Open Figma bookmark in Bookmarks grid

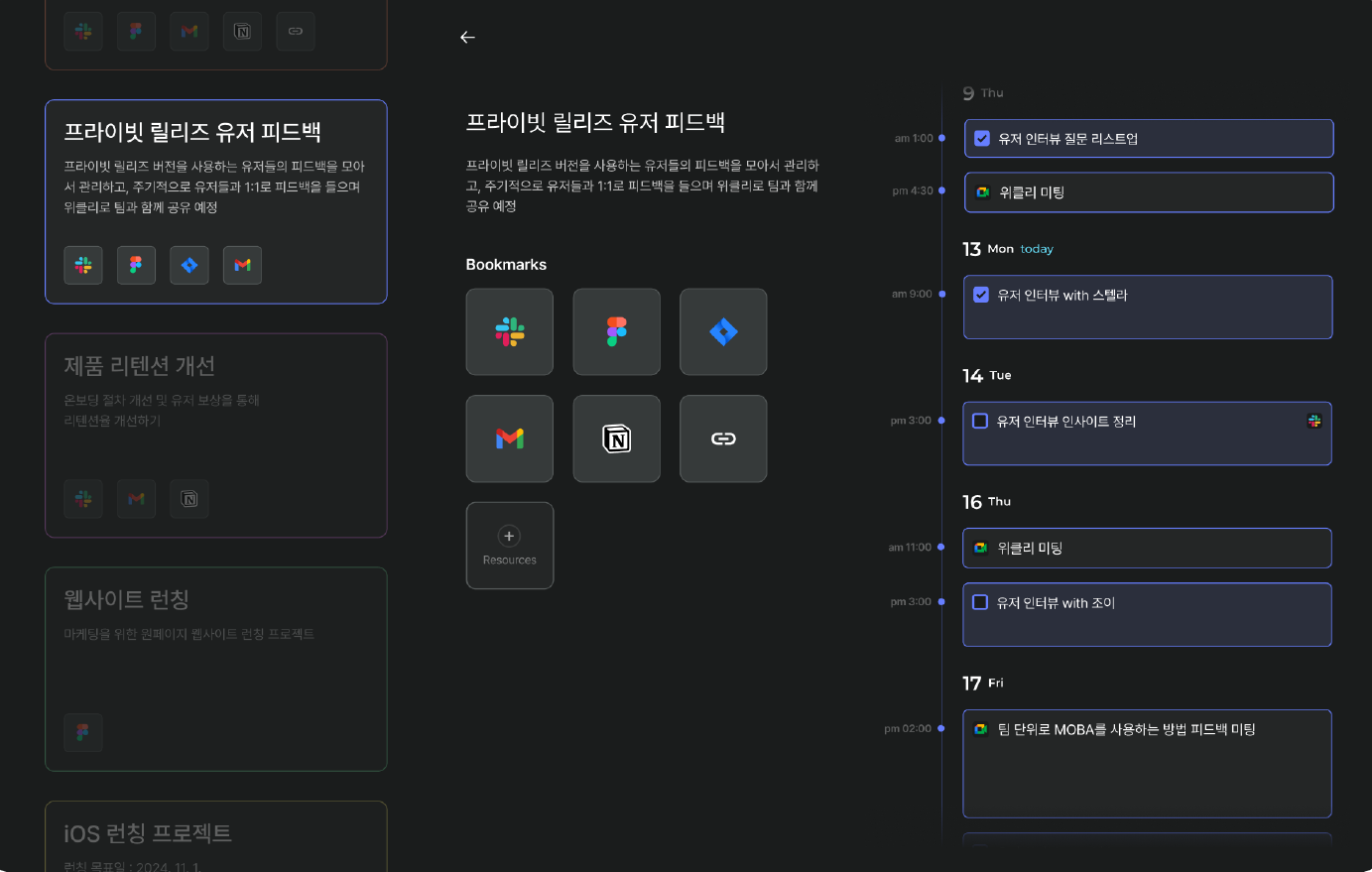coord(617,332)
